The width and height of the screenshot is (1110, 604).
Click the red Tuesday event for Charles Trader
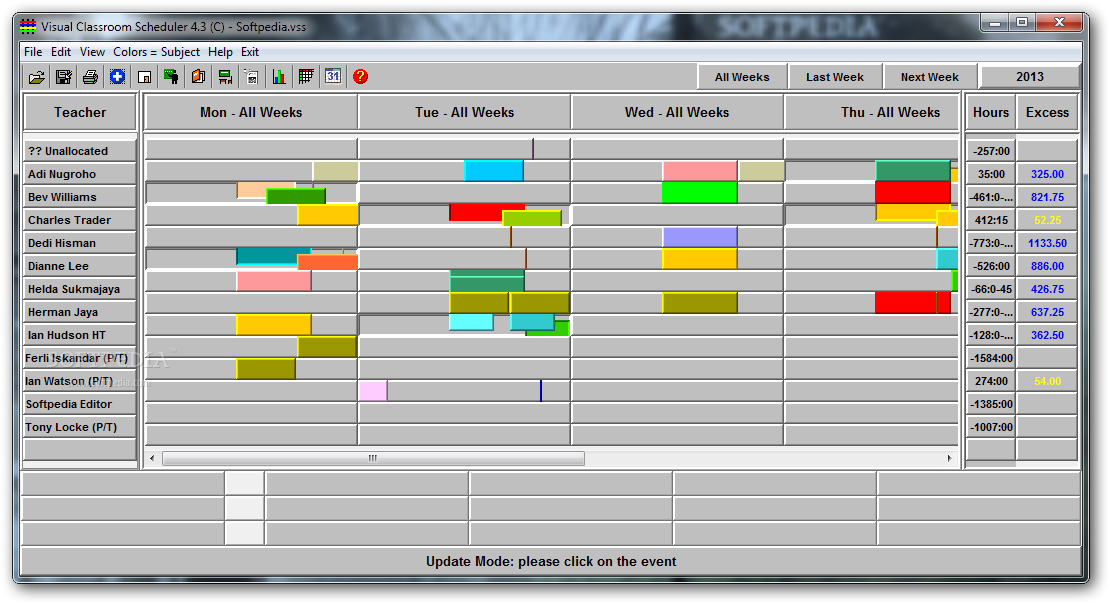coord(476,212)
